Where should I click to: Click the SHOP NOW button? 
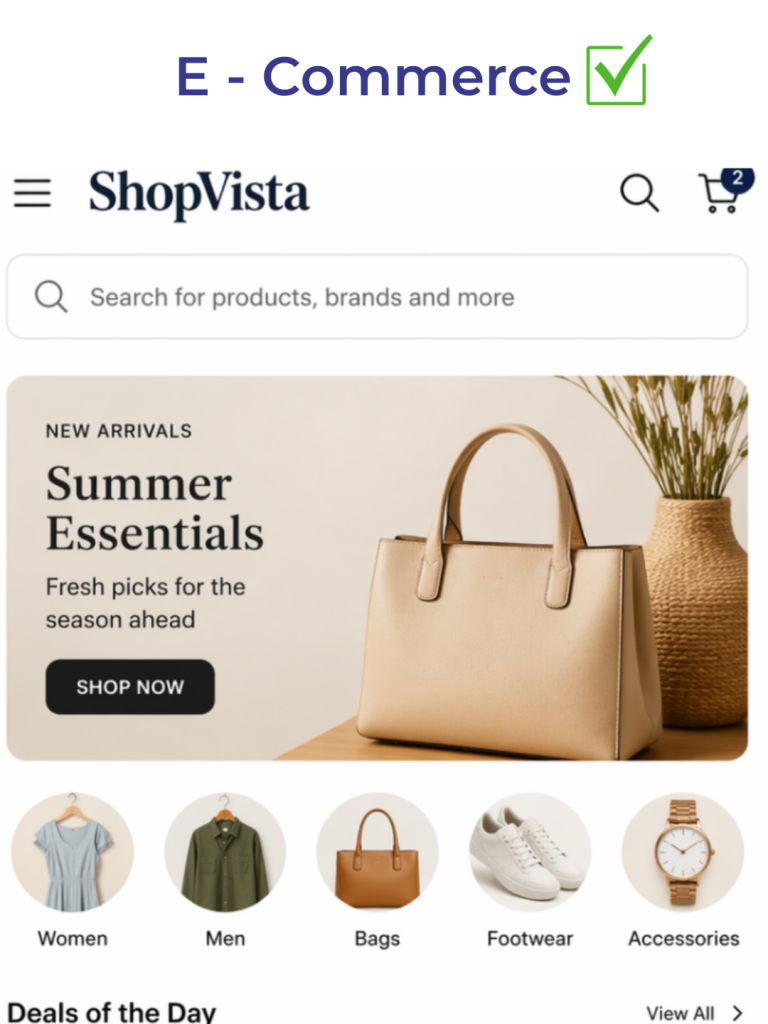pyautogui.click(x=130, y=686)
